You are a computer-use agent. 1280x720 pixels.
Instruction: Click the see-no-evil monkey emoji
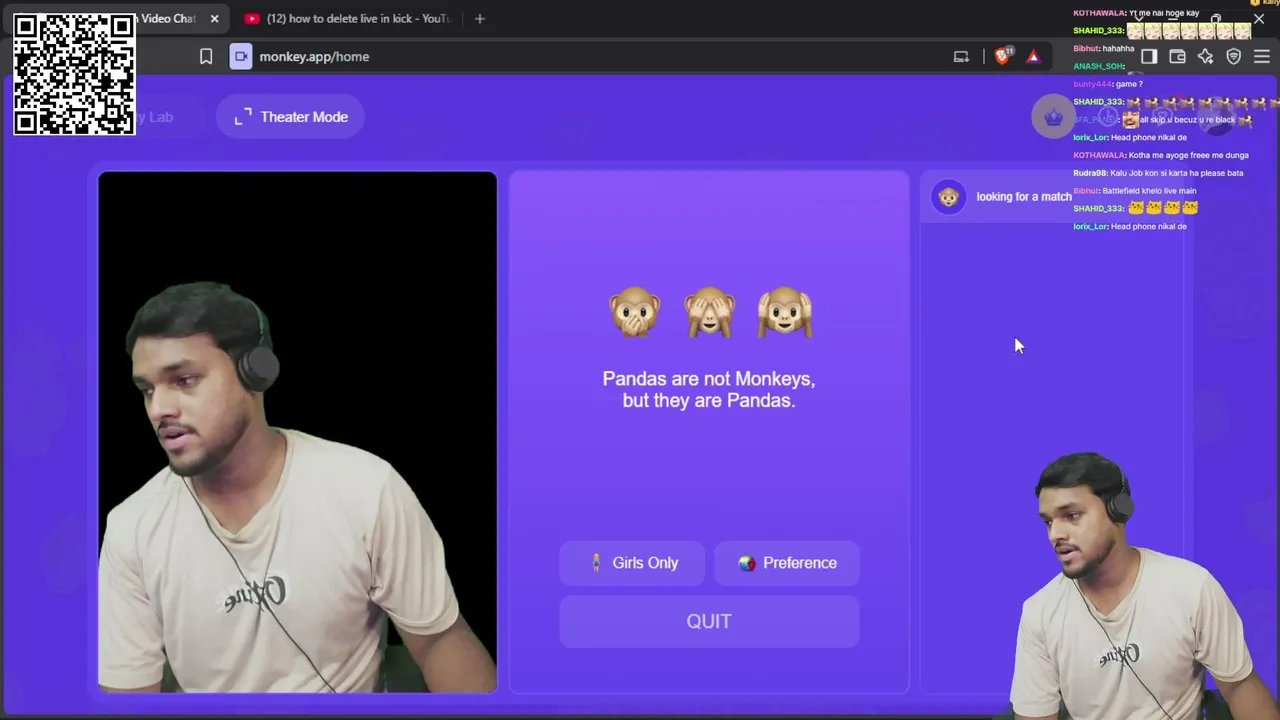coord(709,312)
